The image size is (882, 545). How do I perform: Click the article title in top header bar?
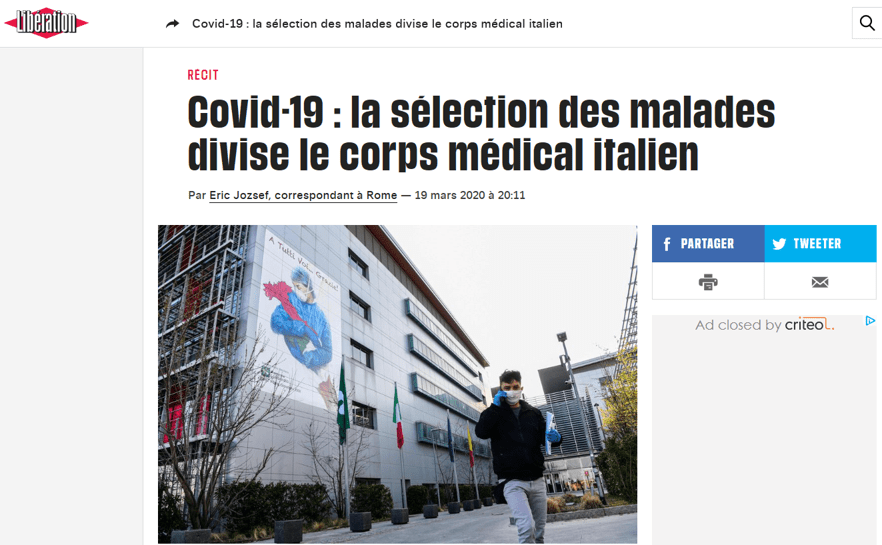(377, 24)
